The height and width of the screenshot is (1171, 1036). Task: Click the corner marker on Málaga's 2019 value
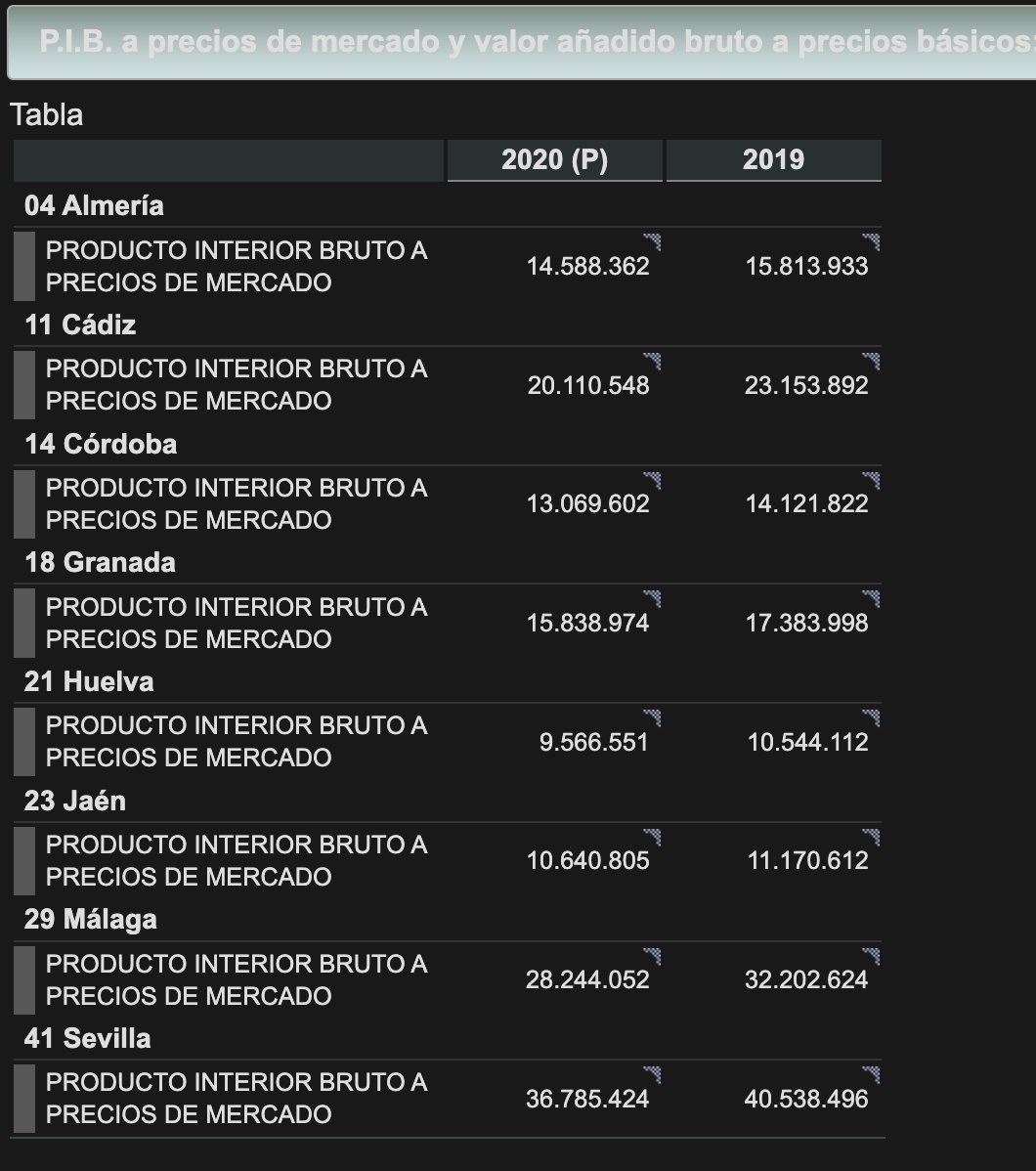tap(871, 957)
